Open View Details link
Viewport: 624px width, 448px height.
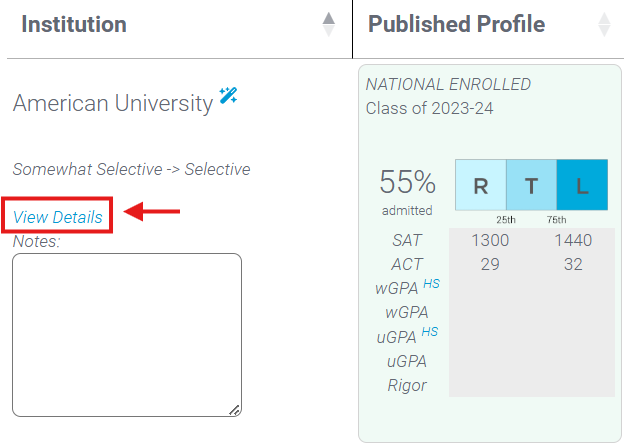[58, 217]
